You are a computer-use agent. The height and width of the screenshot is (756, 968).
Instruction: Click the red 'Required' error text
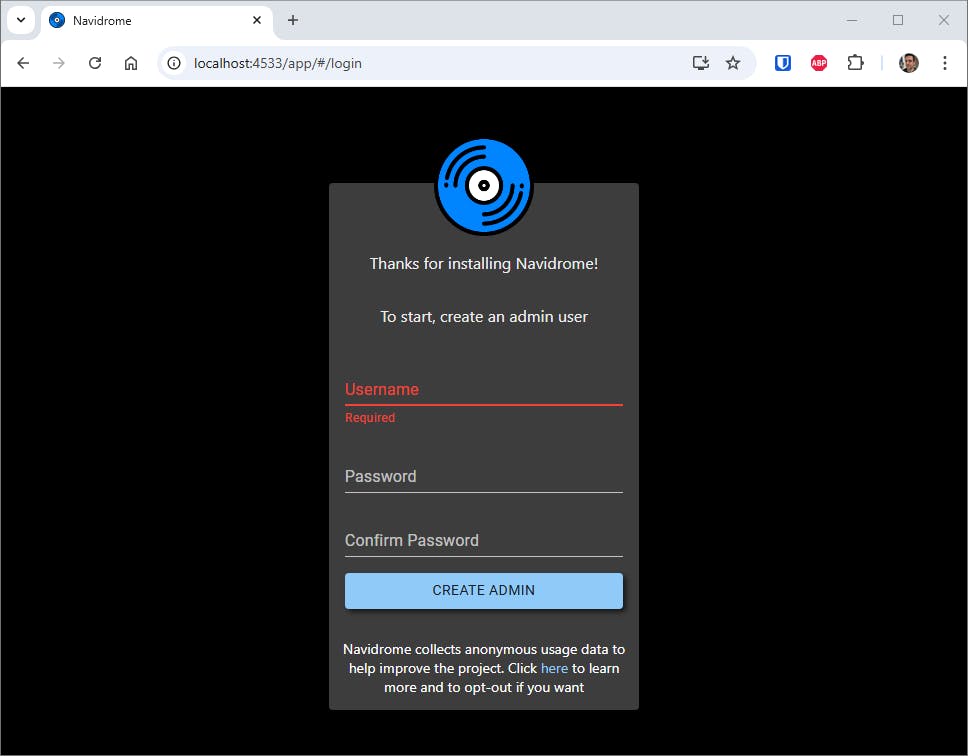[x=370, y=418]
